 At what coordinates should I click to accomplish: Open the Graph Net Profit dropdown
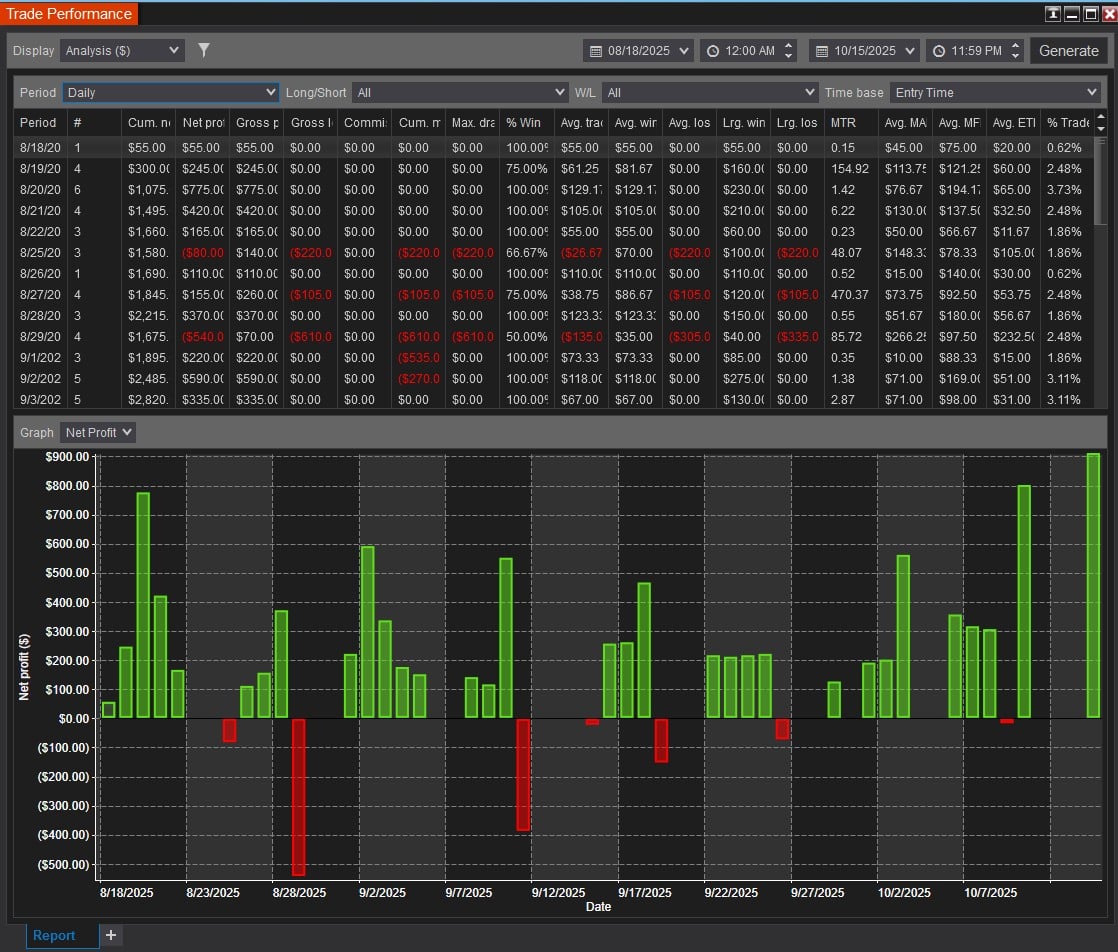point(98,432)
